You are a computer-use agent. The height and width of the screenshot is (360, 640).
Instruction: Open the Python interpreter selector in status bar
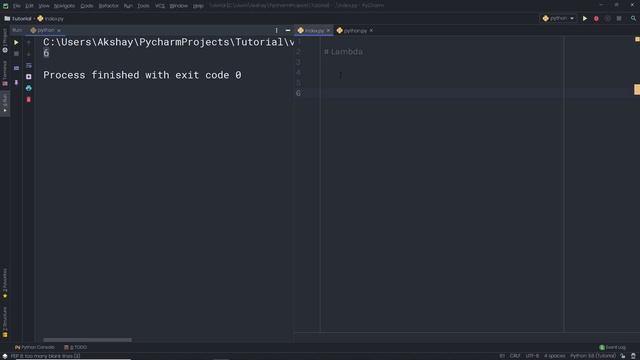[593, 356]
